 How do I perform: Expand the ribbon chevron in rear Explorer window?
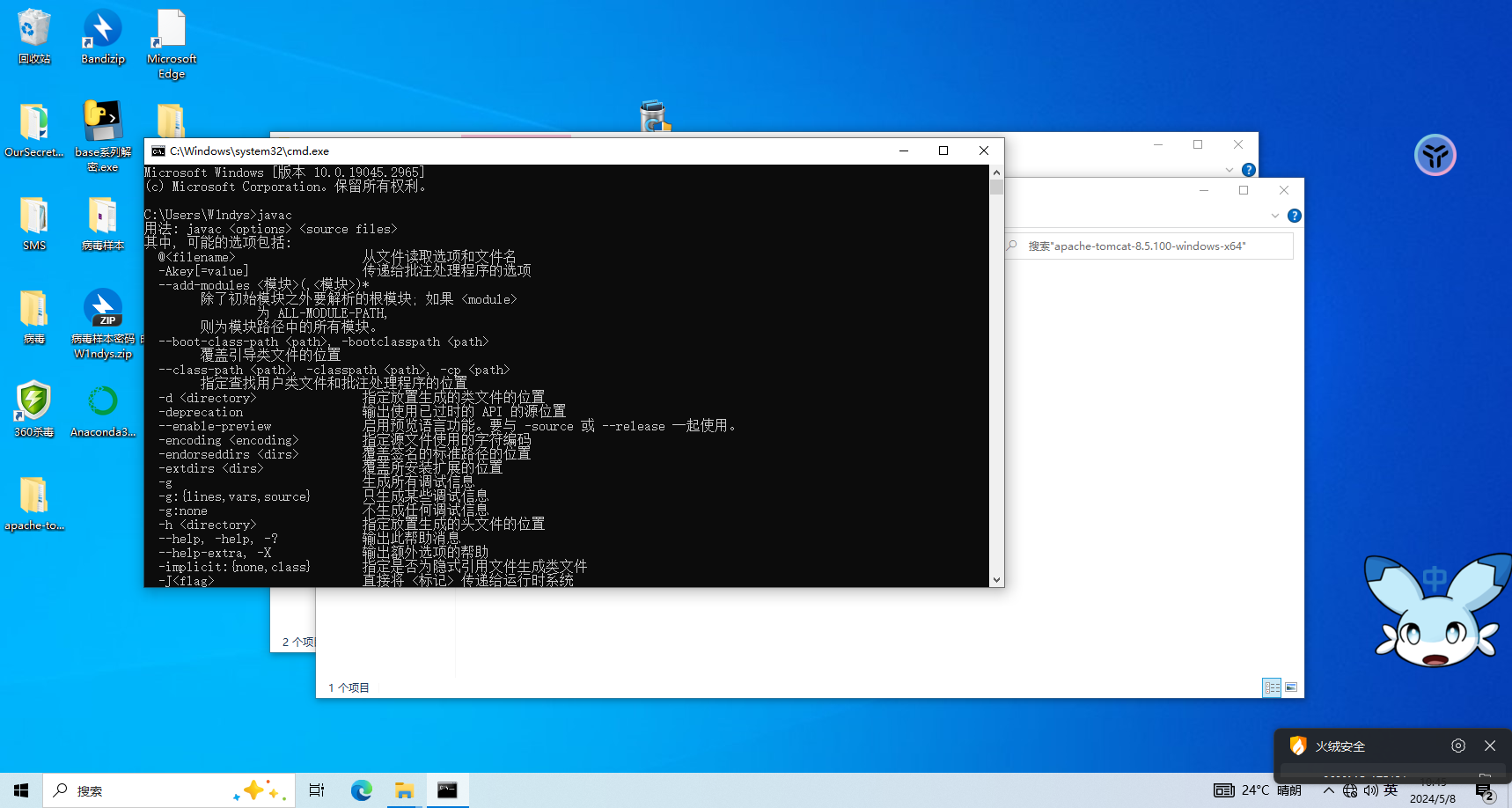pyautogui.click(x=1229, y=170)
